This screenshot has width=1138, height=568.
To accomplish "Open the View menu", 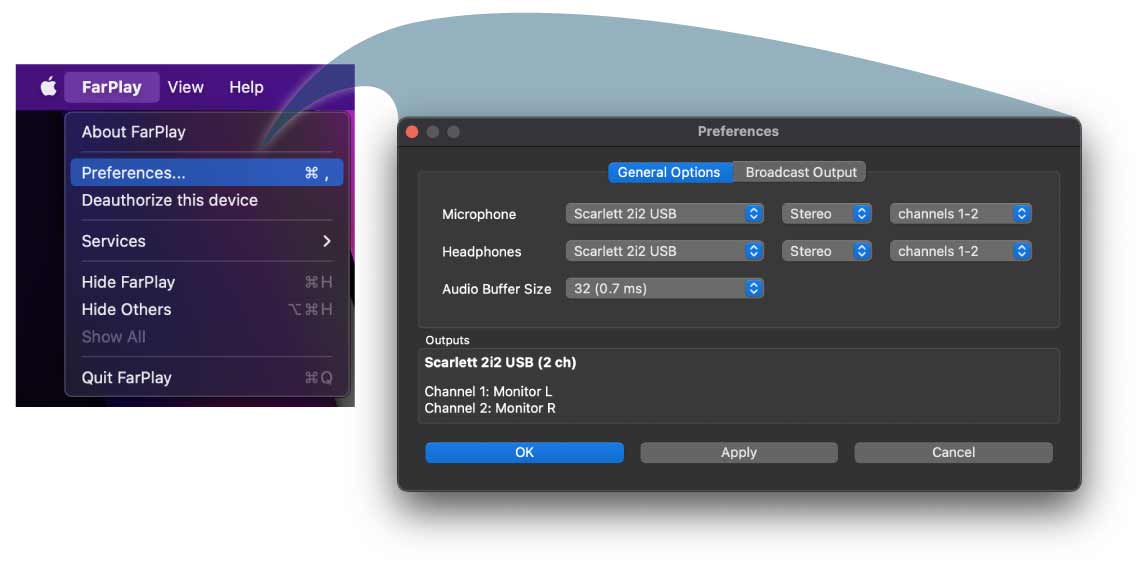I will click(x=185, y=87).
